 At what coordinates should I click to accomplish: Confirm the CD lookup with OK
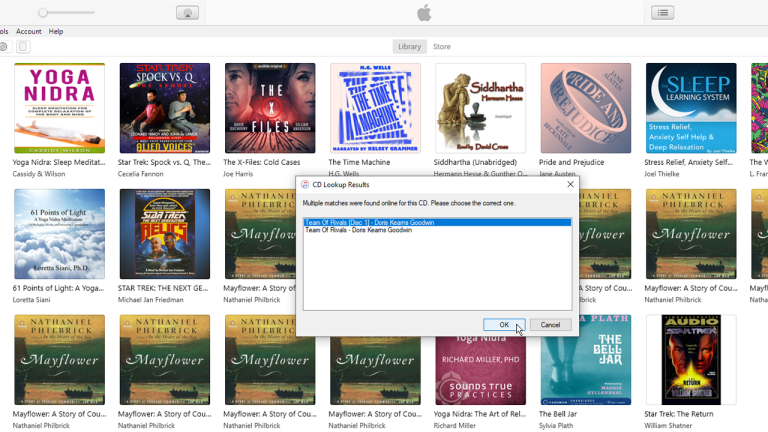(x=504, y=325)
